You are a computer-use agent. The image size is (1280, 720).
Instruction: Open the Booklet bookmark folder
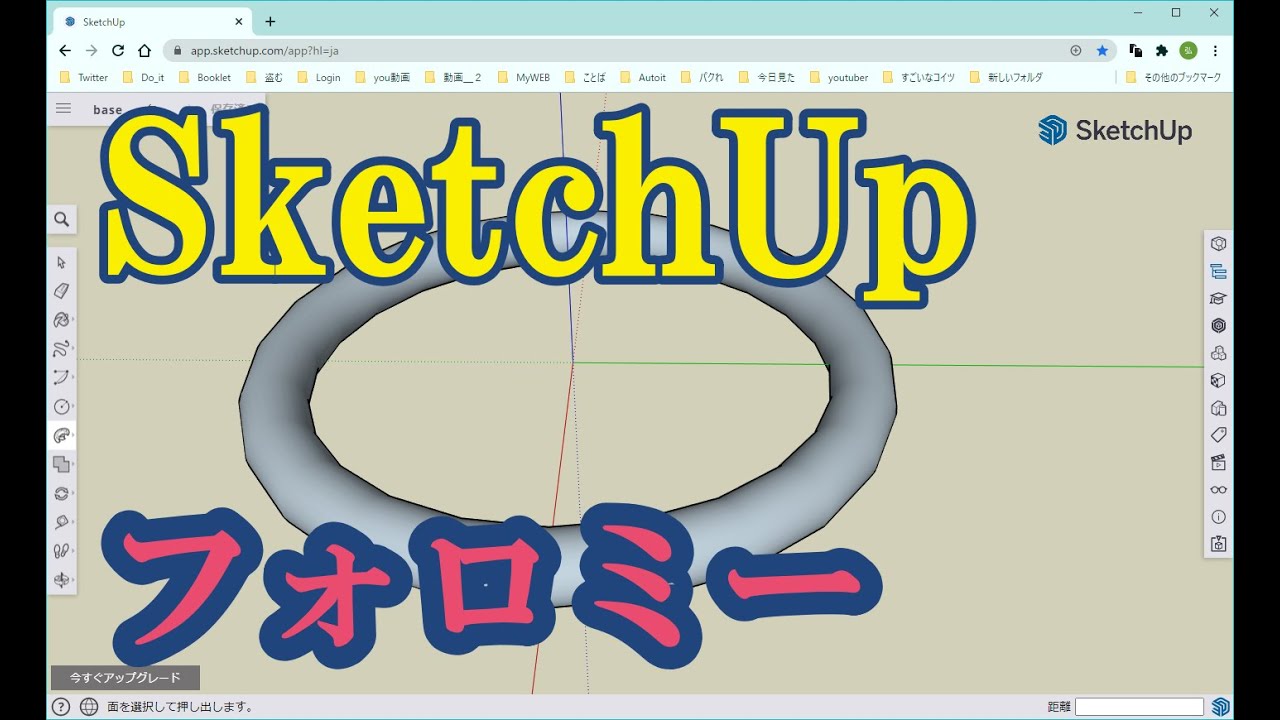(205, 77)
